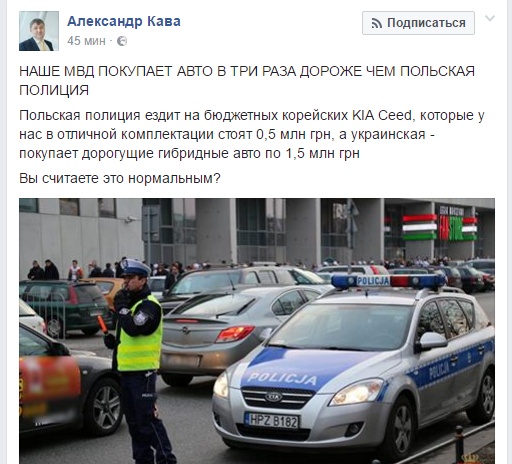
Task: Click the KIA logo on car grille
Action: tap(273, 397)
